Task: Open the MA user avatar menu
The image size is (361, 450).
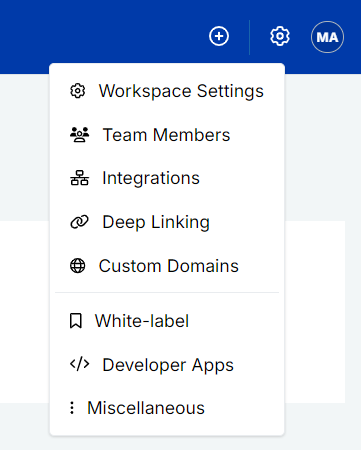Action: [327, 37]
